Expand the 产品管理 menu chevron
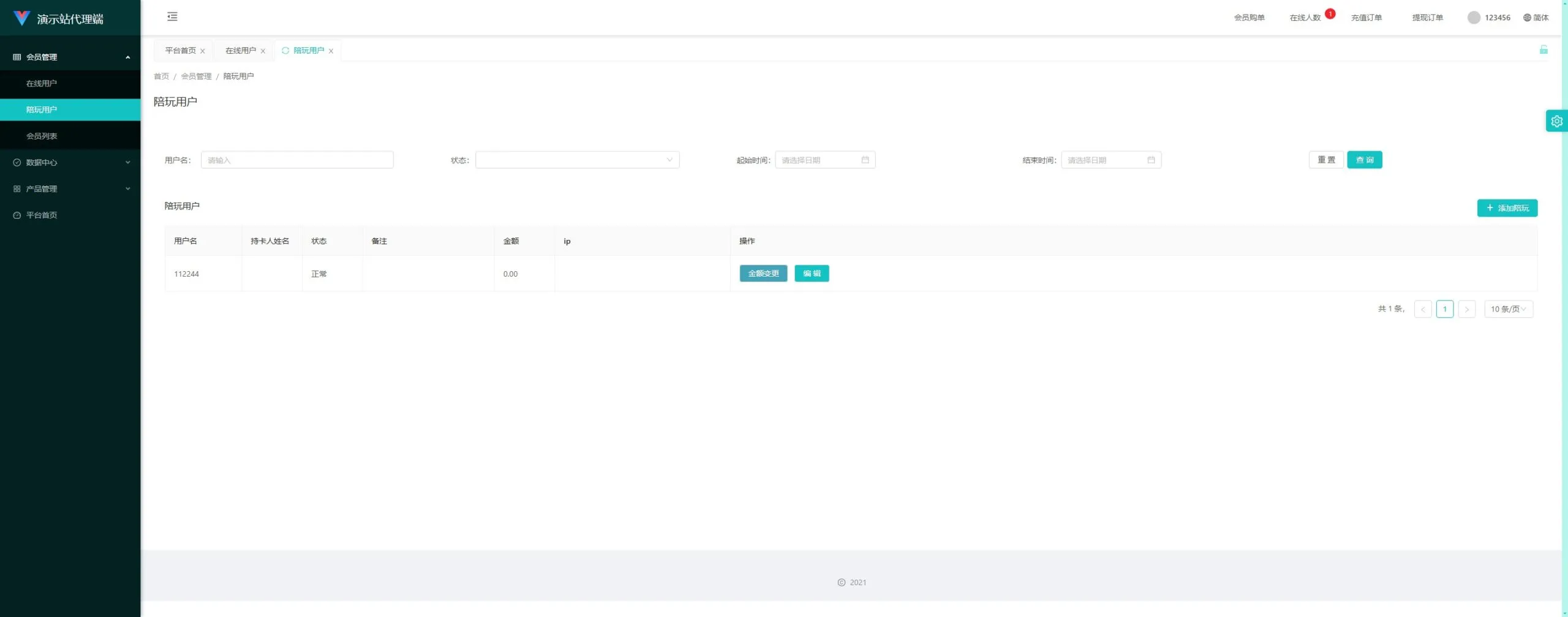This screenshot has height=617, width=1568. click(x=127, y=189)
